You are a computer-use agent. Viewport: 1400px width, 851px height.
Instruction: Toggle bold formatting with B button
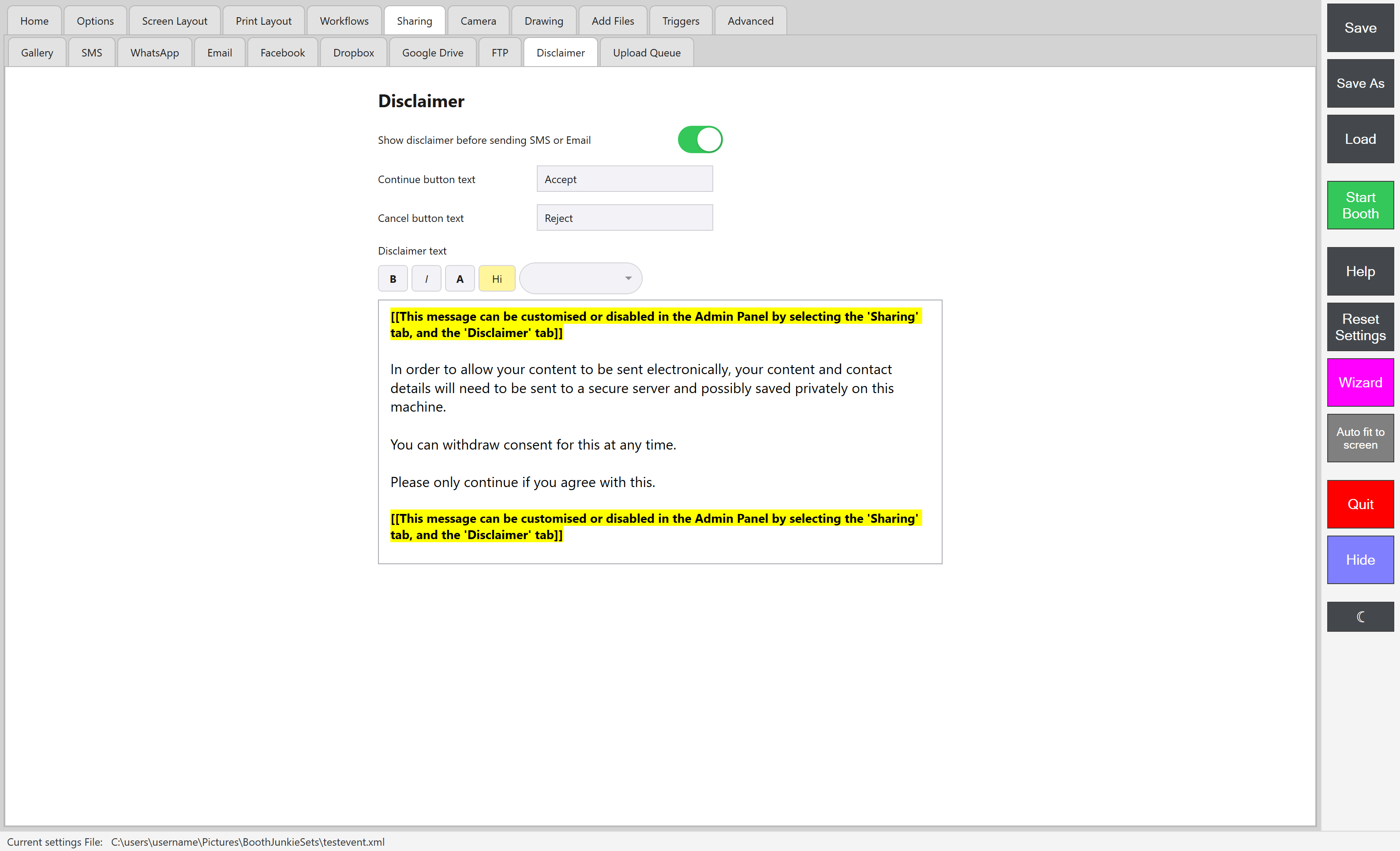click(x=393, y=278)
